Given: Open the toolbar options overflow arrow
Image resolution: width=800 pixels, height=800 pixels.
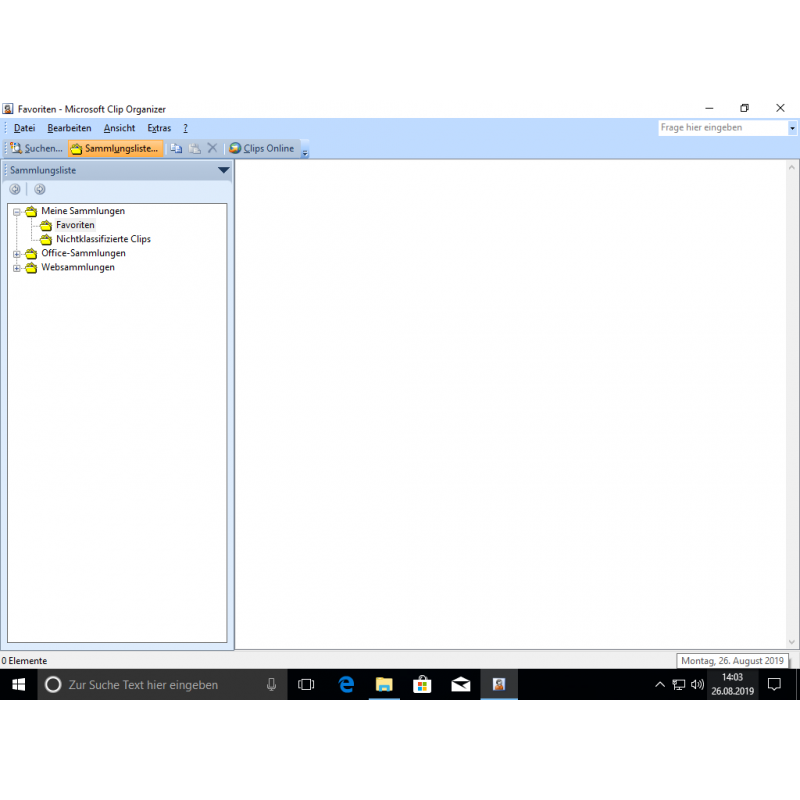Looking at the screenshot, I should click(x=305, y=152).
